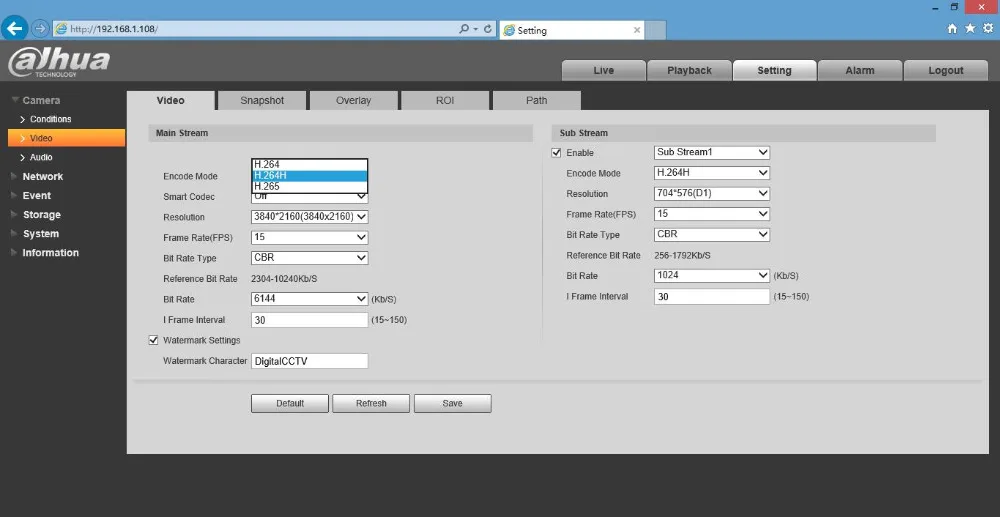Click the Logout button
This screenshot has height=517, width=1000.
(946, 70)
